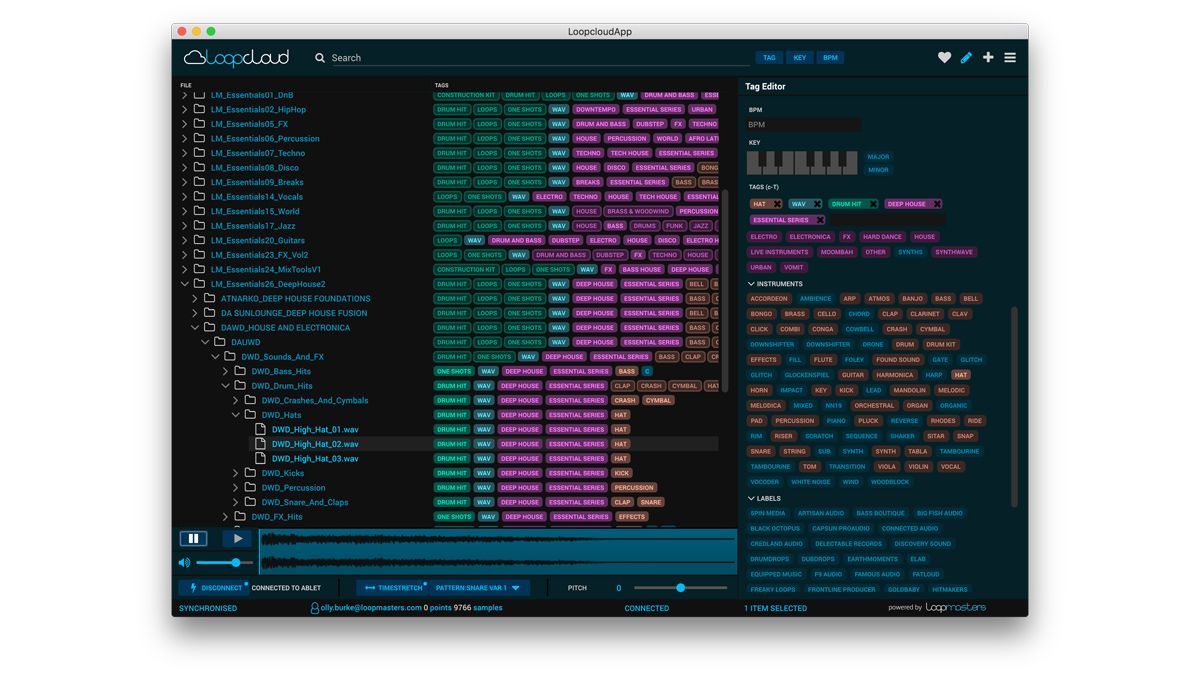Toggle the AMBIENCE instrument tag
This screenshot has height=675, width=1200.
click(x=815, y=298)
